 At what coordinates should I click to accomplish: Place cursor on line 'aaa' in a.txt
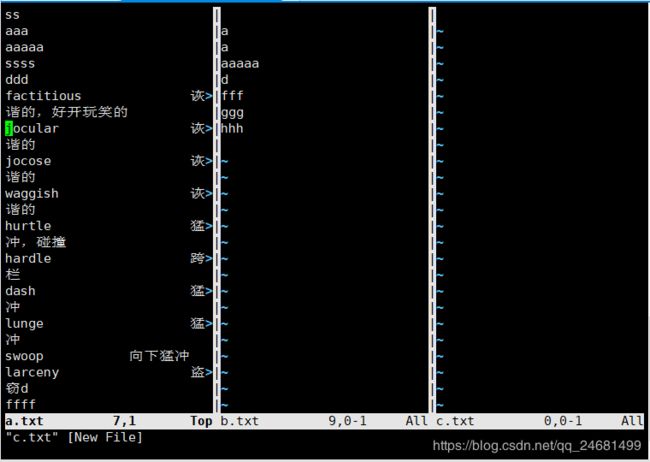(x=17, y=31)
